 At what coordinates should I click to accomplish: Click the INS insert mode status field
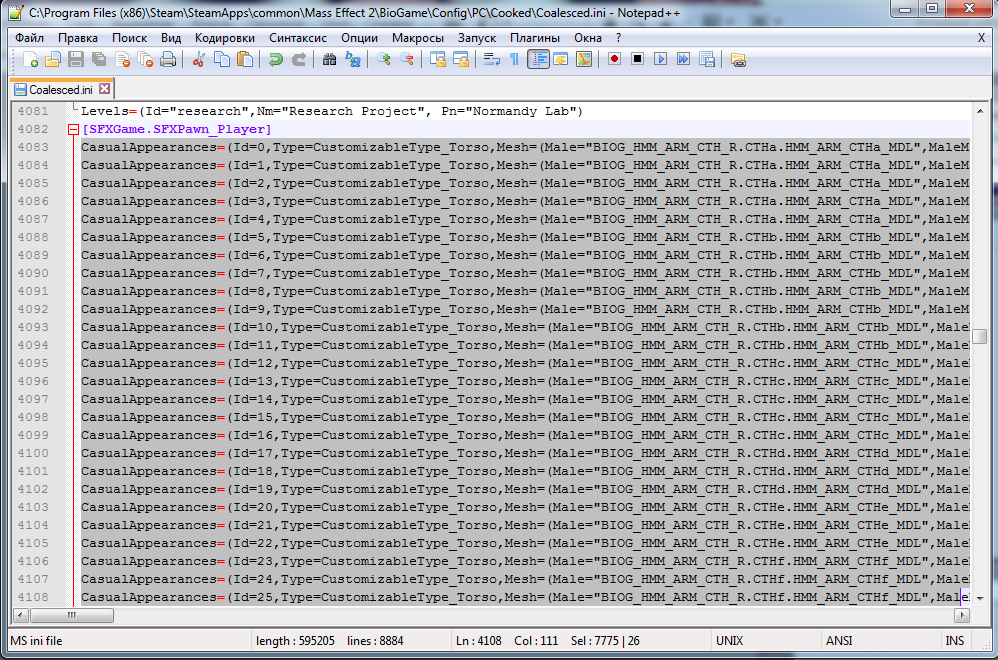pyautogui.click(x=954, y=641)
